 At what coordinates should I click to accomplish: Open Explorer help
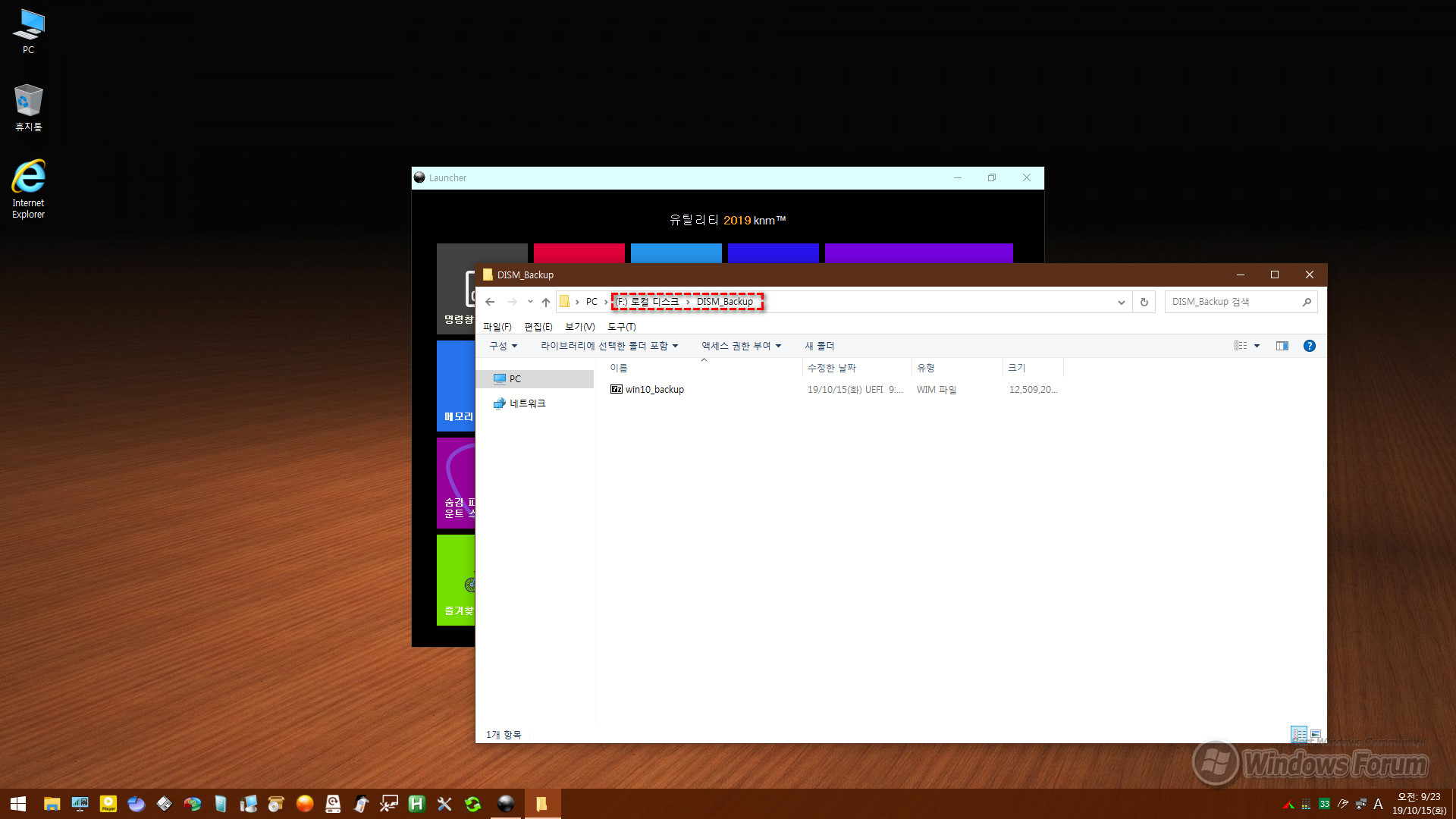coord(1310,346)
